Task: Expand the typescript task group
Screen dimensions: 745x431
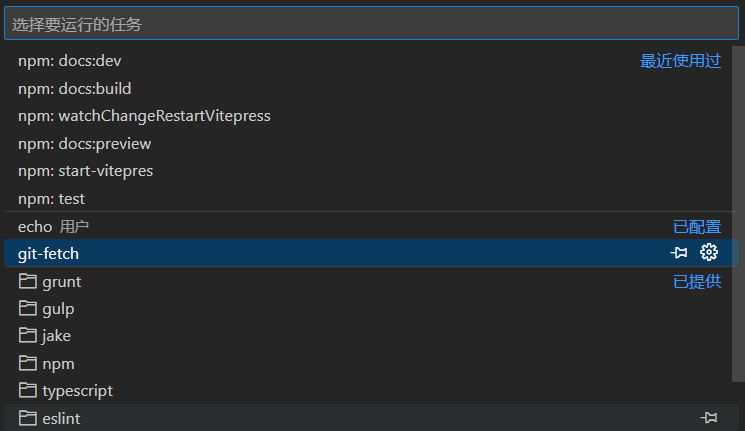Action: (78, 391)
